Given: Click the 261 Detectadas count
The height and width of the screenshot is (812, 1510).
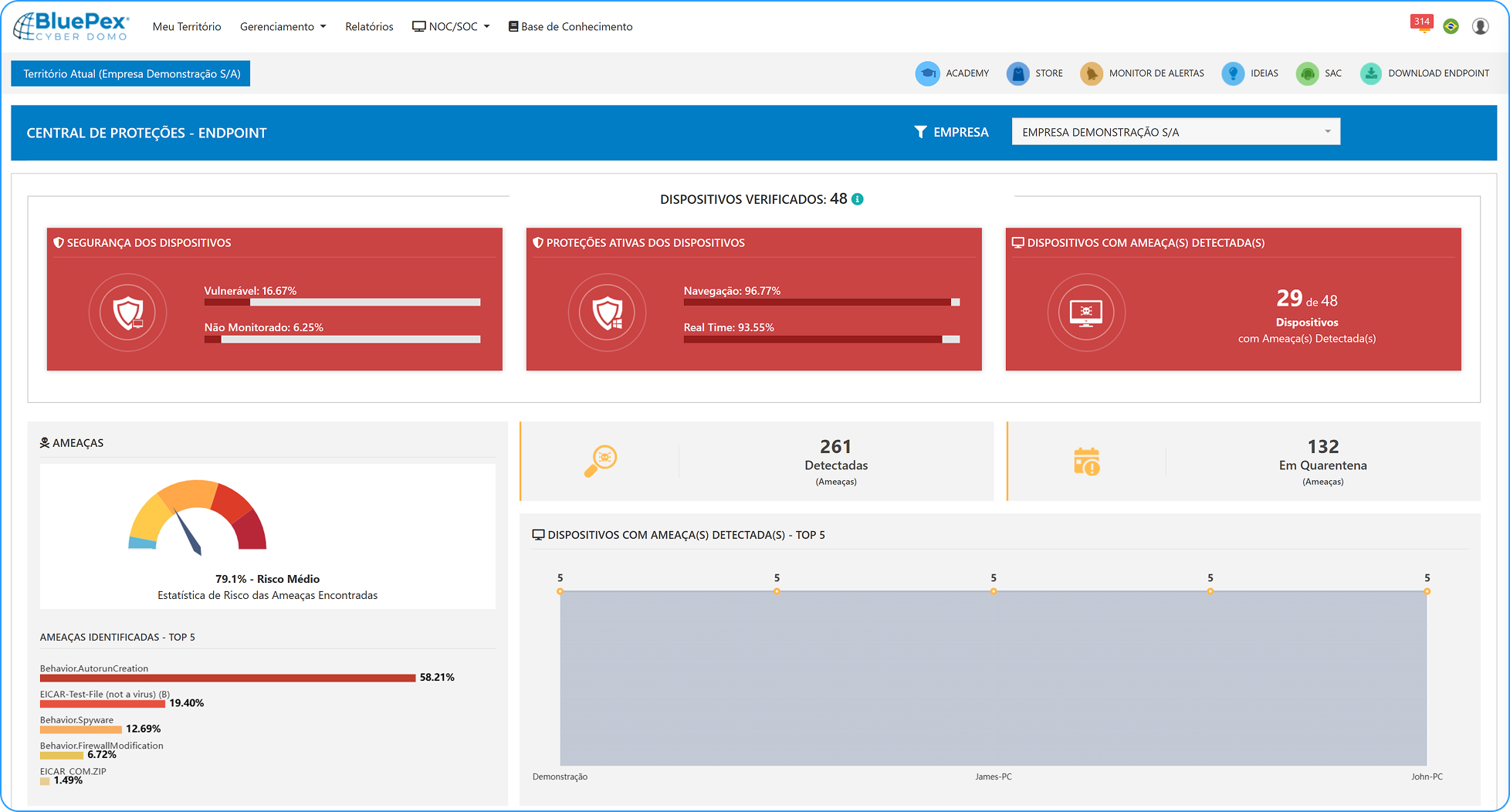Looking at the screenshot, I should tap(836, 447).
